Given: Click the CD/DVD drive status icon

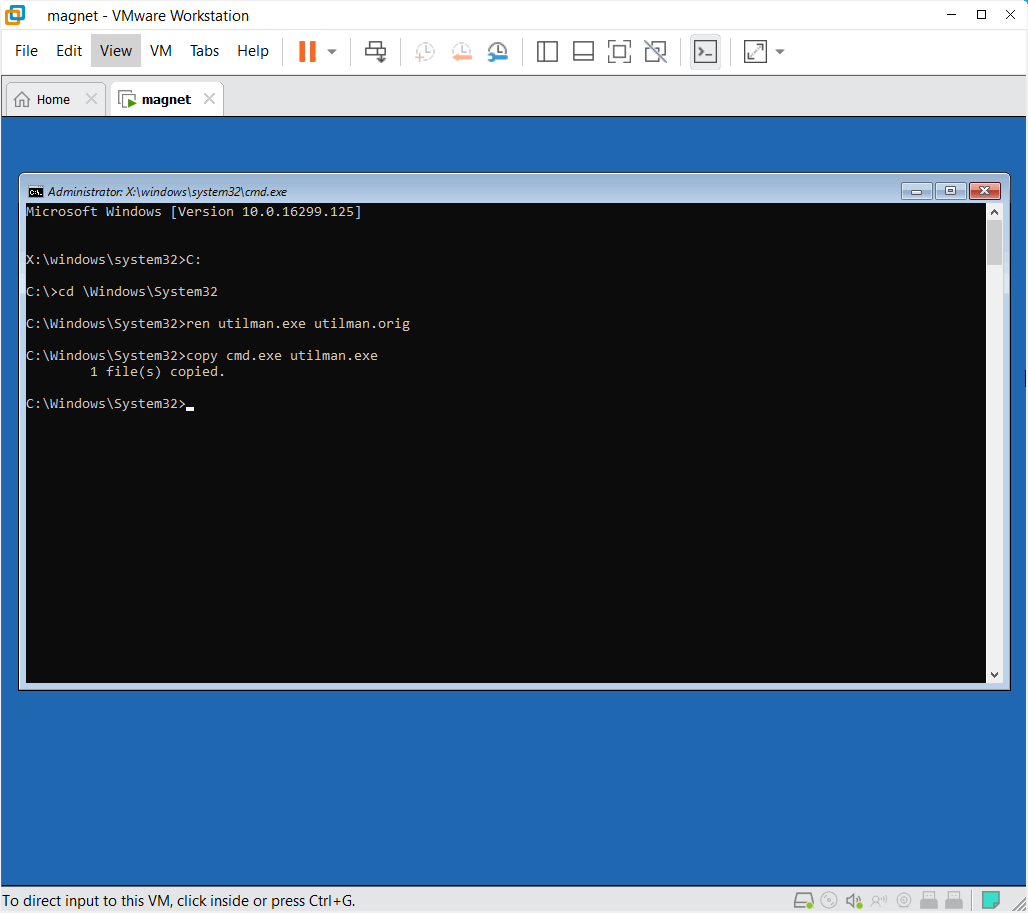Looking at the screenshot, I should coord(829,901).
